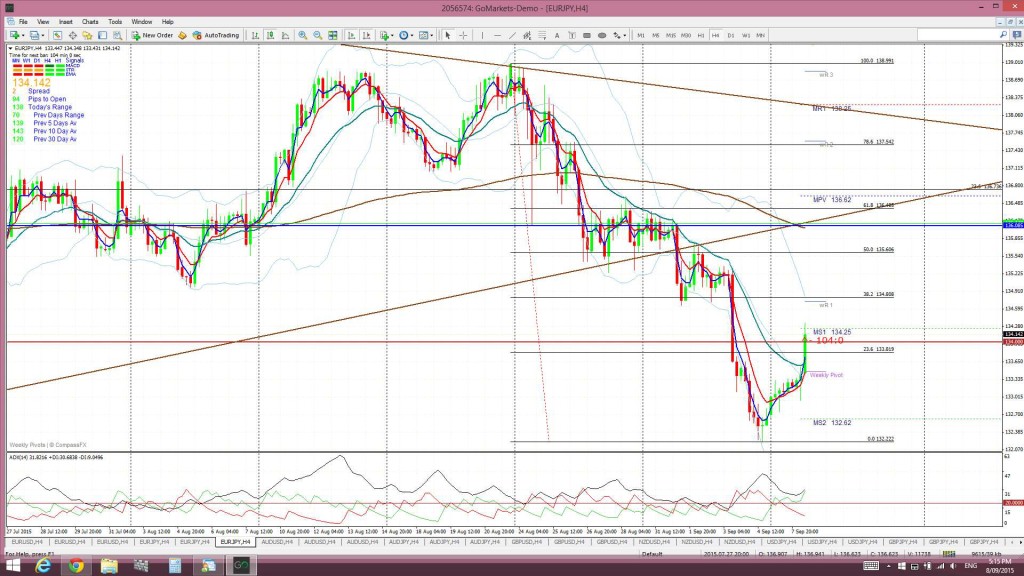The height and width of the screenshot is (576, 1024).
Task: Select the vertical line drawing tool
Action: pos(483,35)
